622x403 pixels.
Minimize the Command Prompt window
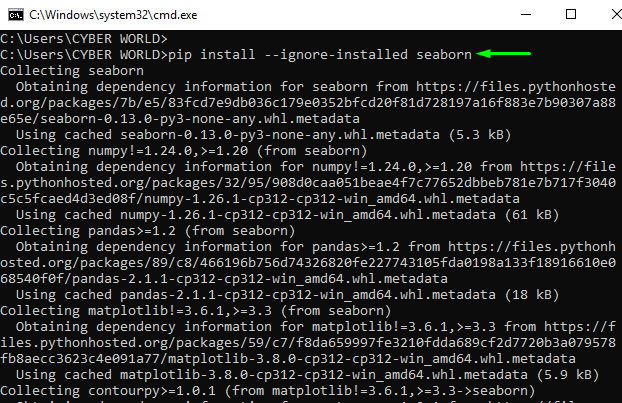526,15
